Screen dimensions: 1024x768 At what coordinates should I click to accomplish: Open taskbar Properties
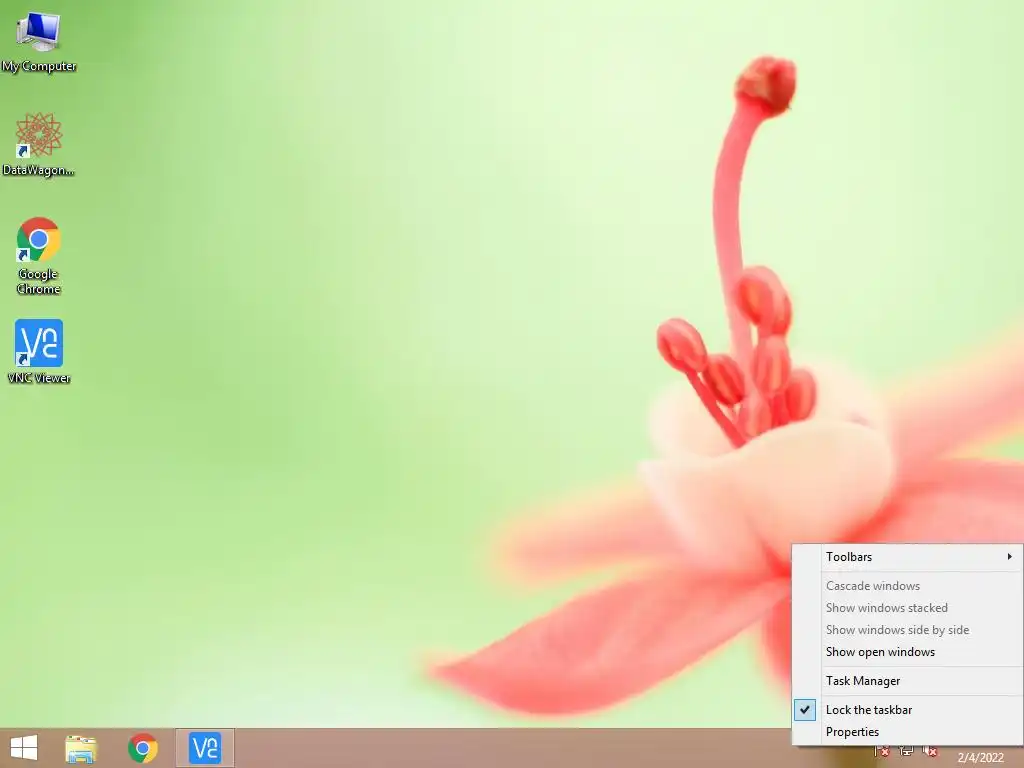(x=908, y=731)
